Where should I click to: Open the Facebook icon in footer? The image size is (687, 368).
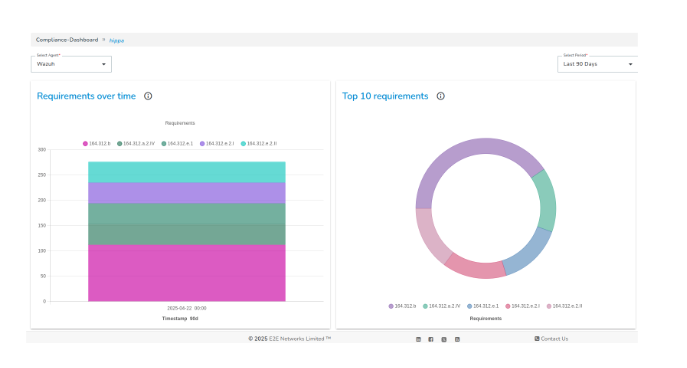[x=431, y=340]
